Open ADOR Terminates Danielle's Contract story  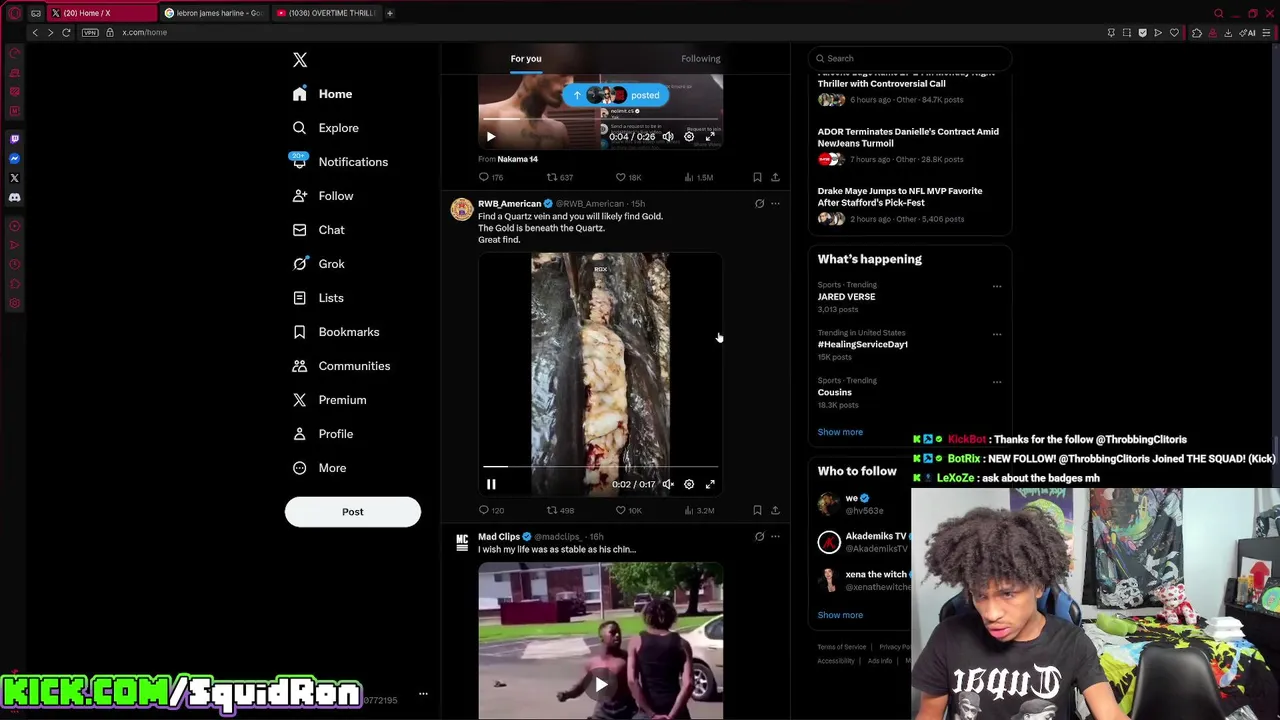pos(908,138)
